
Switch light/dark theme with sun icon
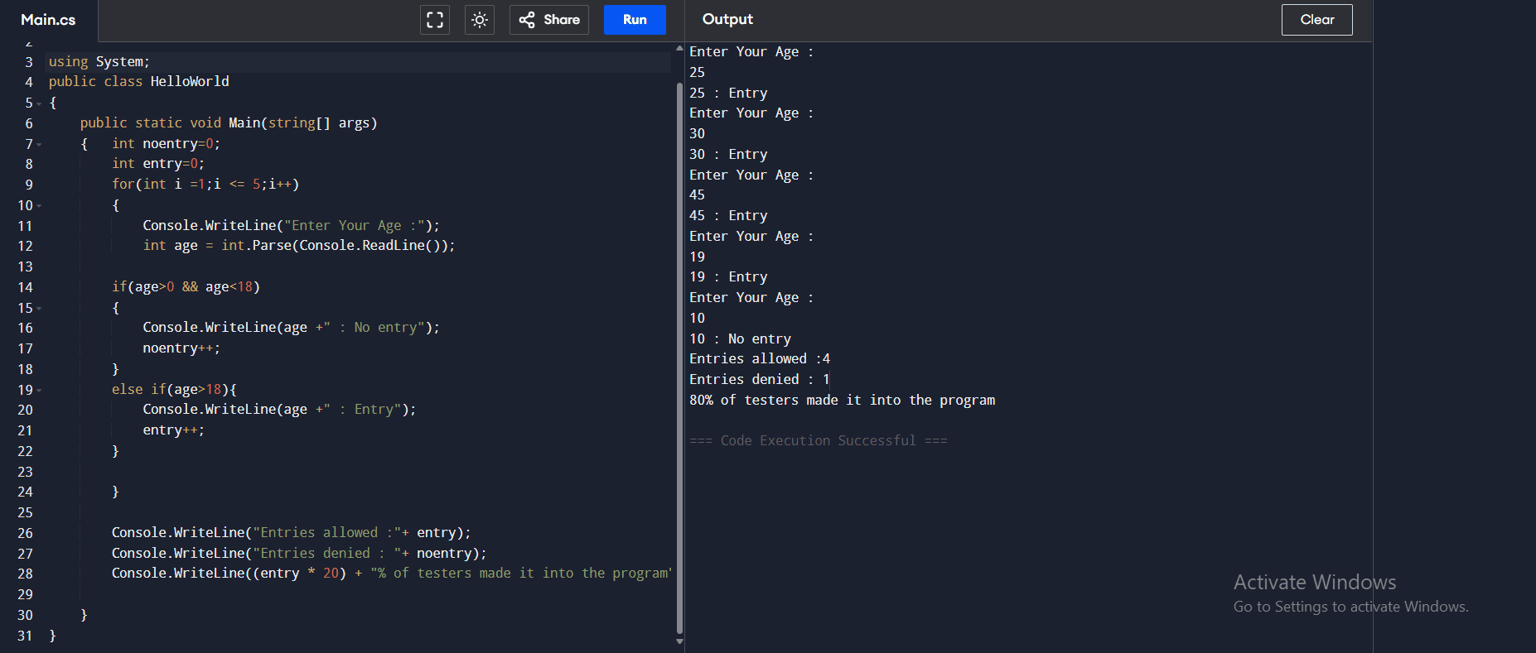tap(480, 20)
